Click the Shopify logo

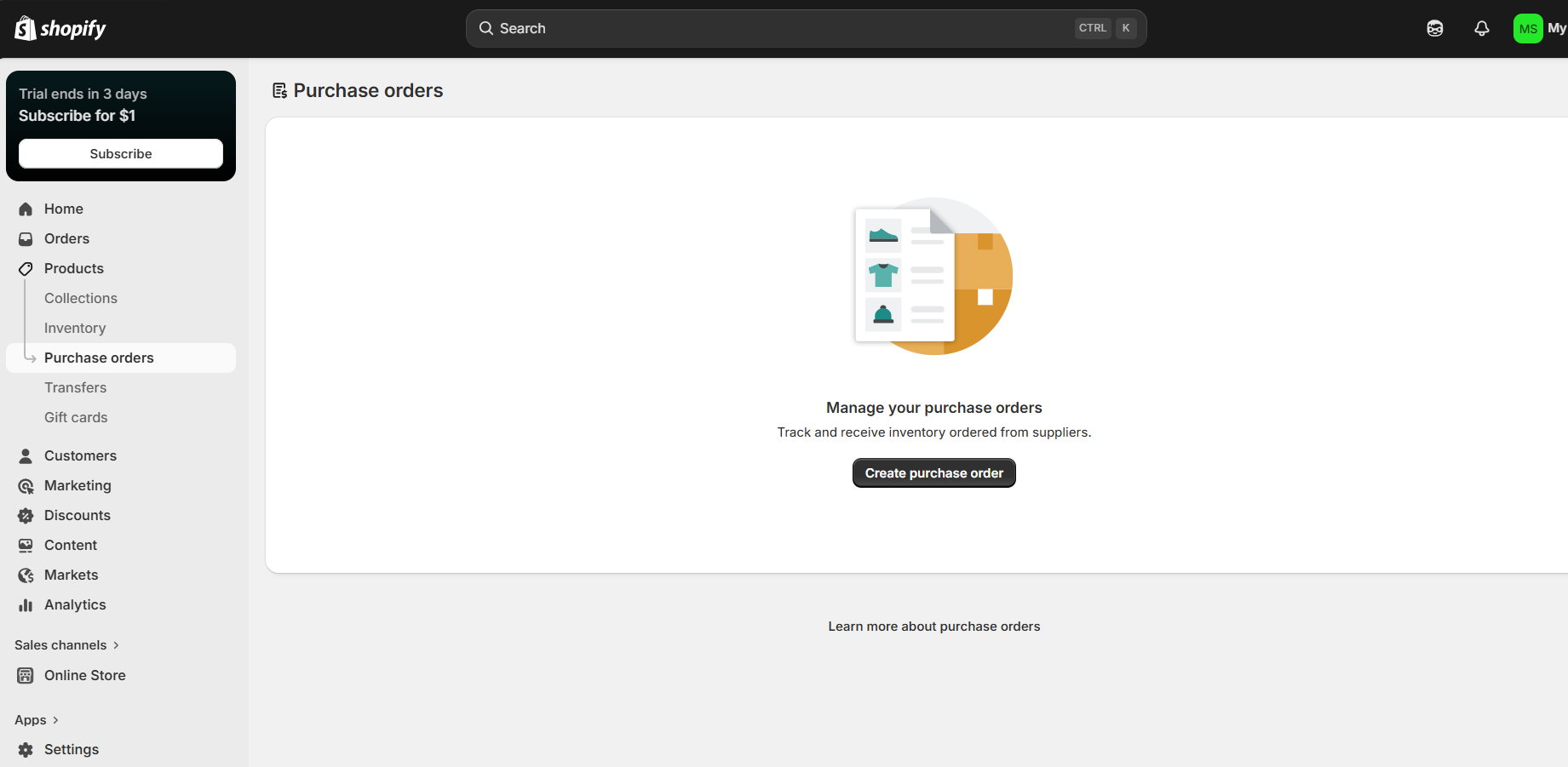(60, 28)
